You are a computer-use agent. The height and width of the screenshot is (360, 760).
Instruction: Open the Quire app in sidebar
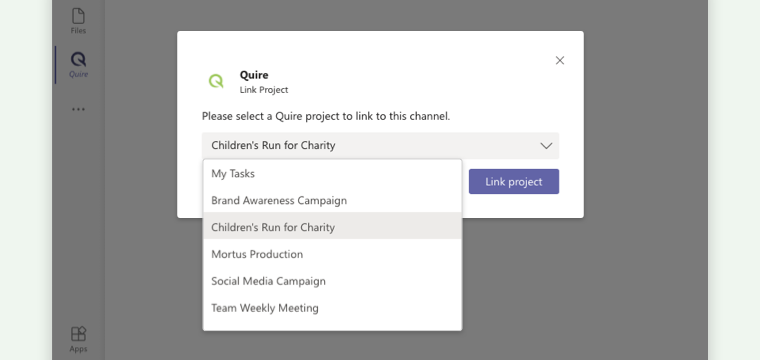tap(78, 65)
